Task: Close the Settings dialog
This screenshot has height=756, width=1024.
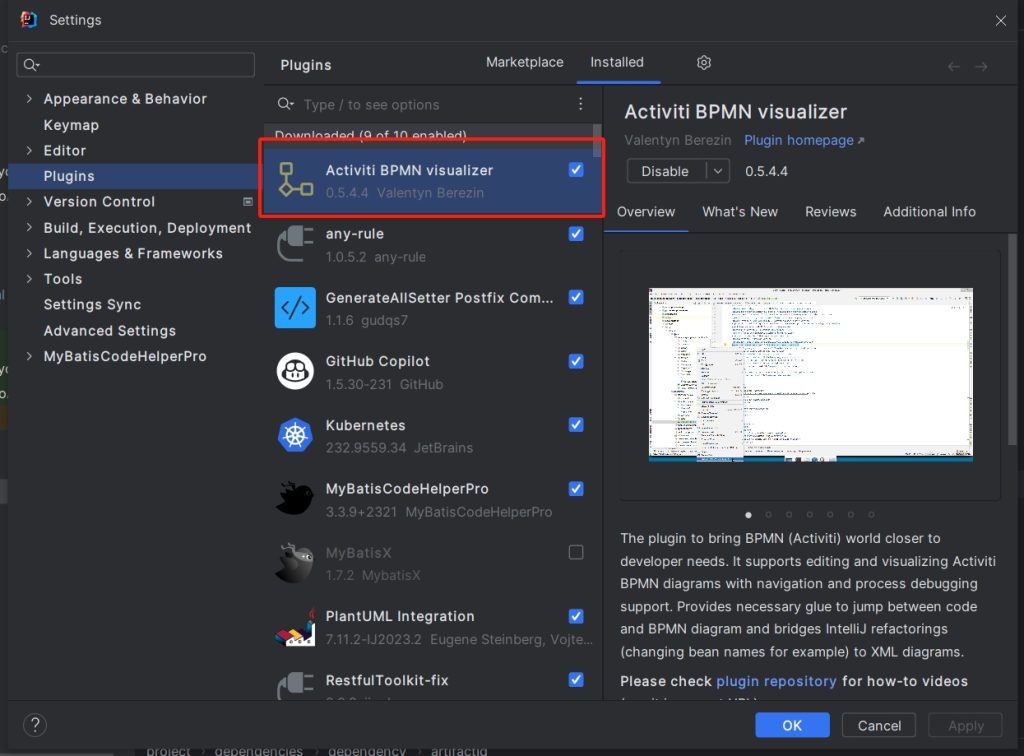Action: [x=1000, y=21]
